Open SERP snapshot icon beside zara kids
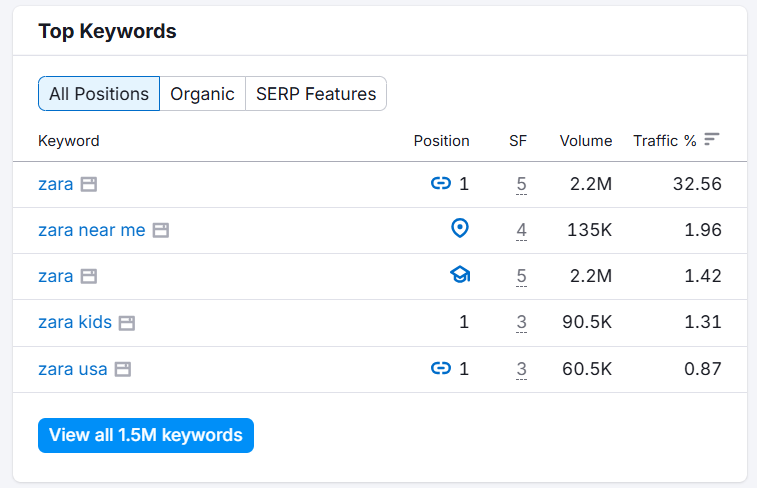 click(x=127, y=323)
